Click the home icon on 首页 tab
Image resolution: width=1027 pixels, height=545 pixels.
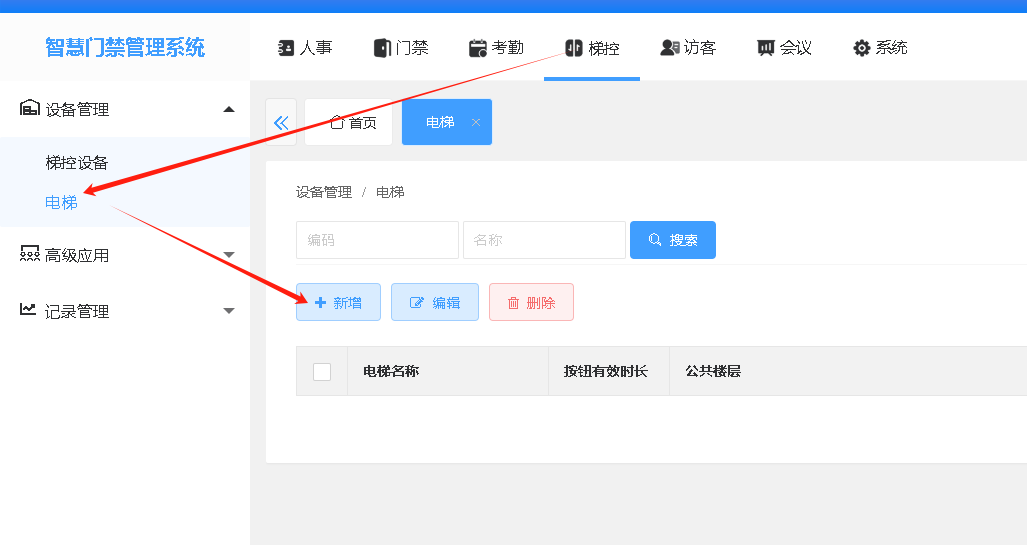(x=337, y=122)
